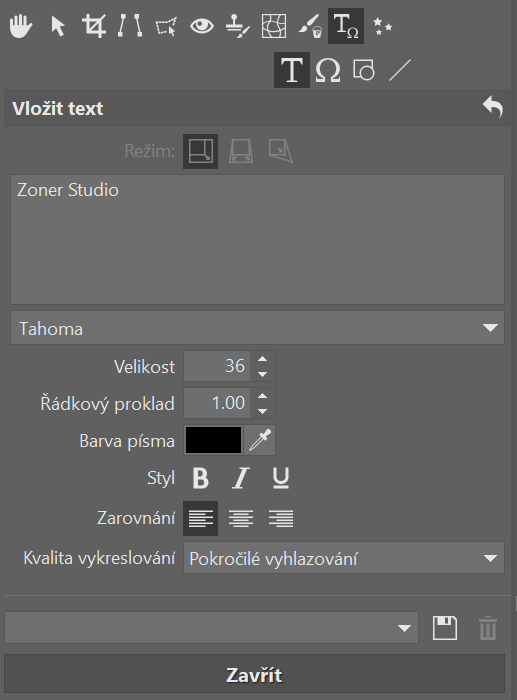The height and width of the screenshot is (700, 517).
Task: Select the Pan hand tool
Action: click(x=21, y=26)
